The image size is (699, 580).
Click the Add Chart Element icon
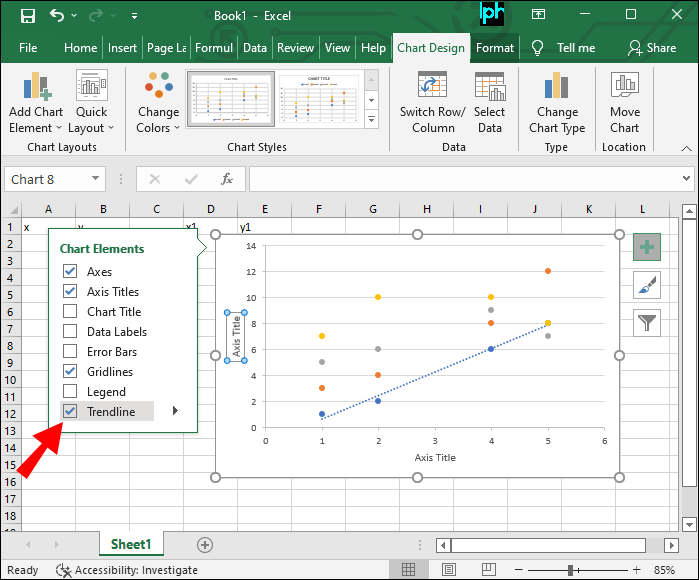[x=36, y=87]
